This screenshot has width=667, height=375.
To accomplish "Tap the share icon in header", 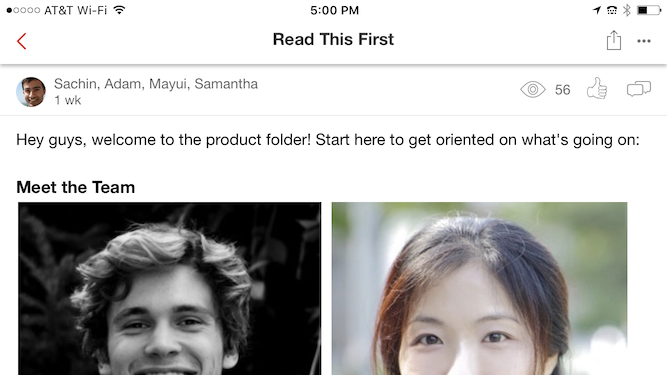I will (614, 40).
